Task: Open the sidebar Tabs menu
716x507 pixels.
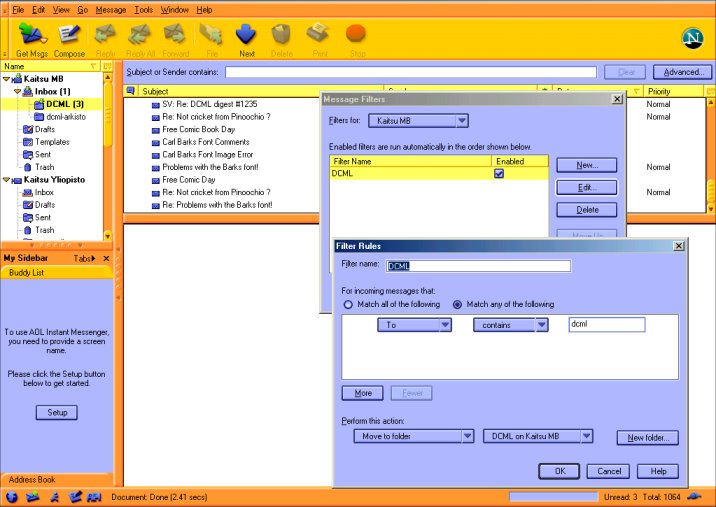Action: (x=84, y=259)
